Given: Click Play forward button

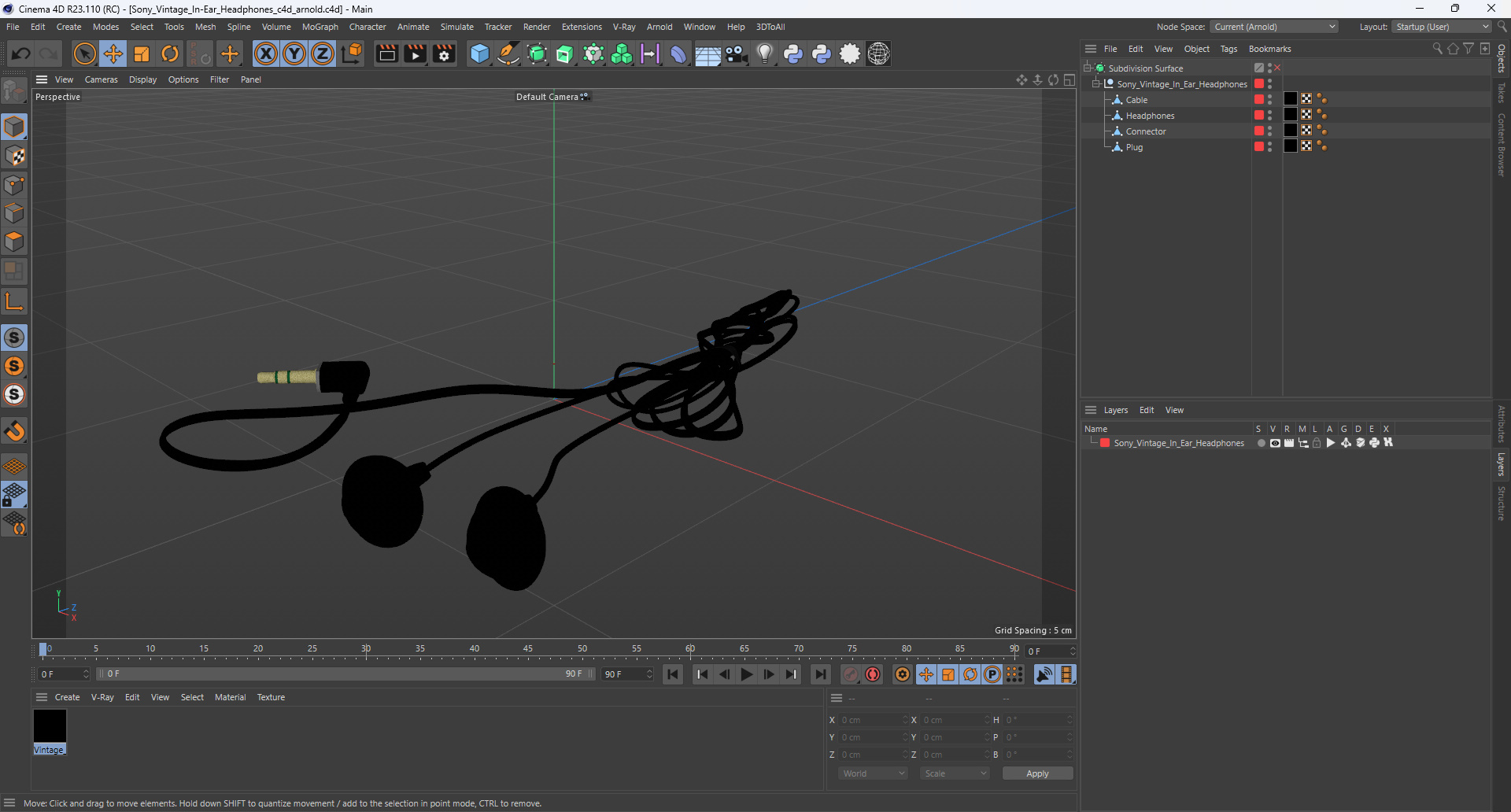Looking at the screenshot, I should point(747,674).
